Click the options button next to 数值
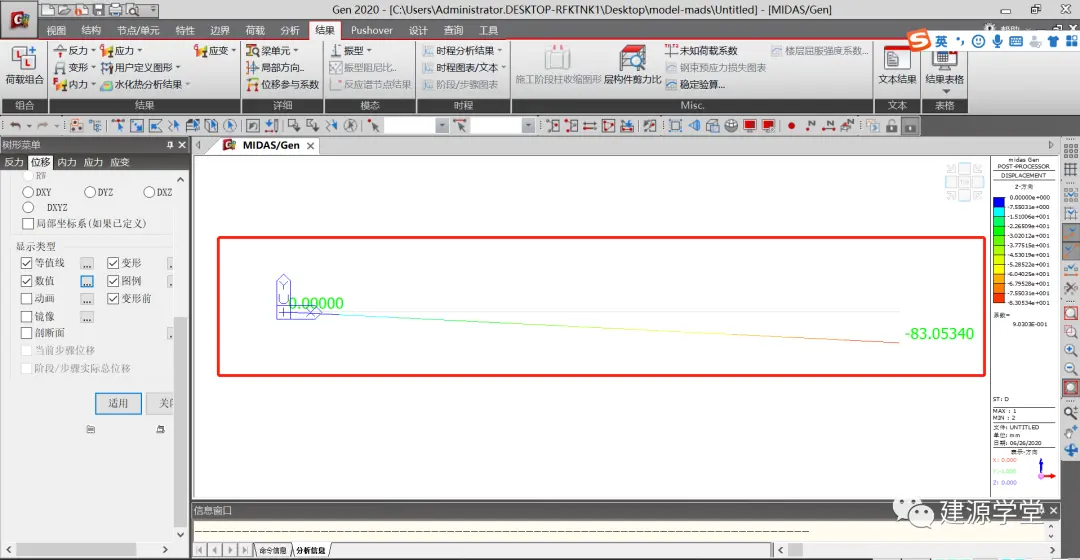The width and height of the screenshot is (1080, 560). coord(87,281)
